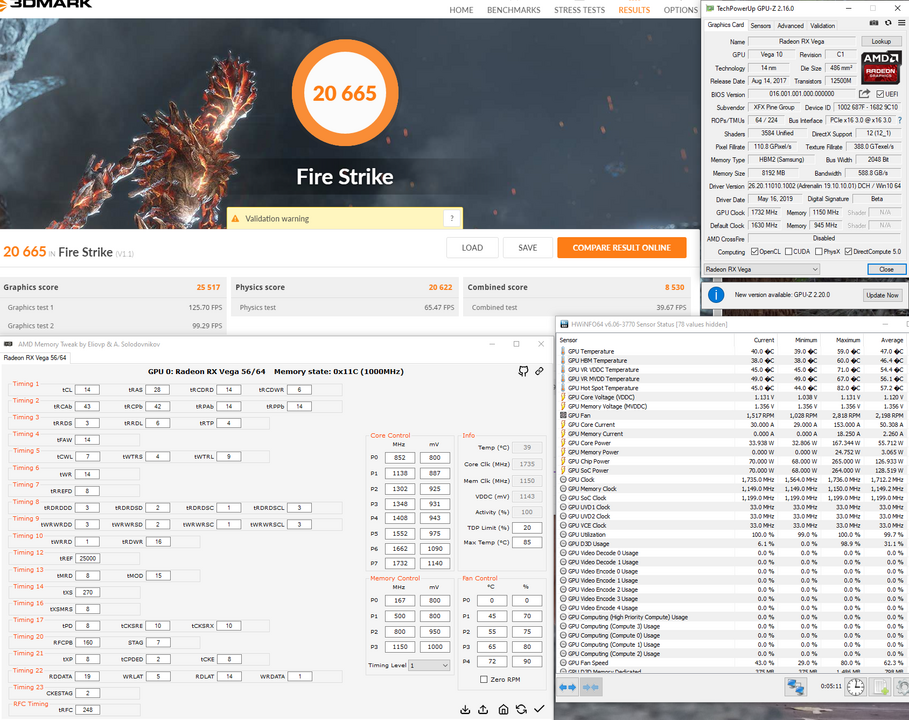This screenshot has width=909, height=720.
Task: Click Fan Control P4 percent field 90
Action: pos(527,661)
